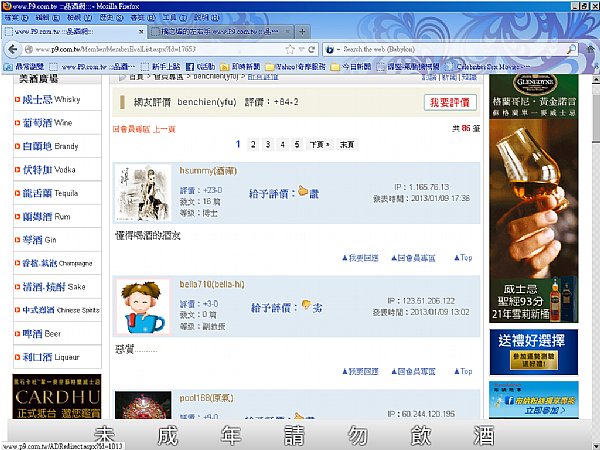Go to page 3 of the reviews
This screenshot has height=450, width=600.
coord(268,144)
